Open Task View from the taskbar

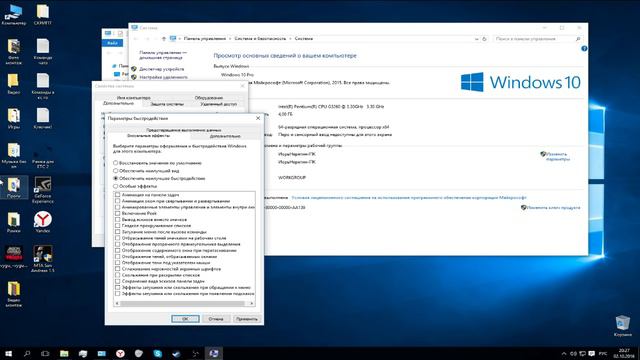[45, 353]
